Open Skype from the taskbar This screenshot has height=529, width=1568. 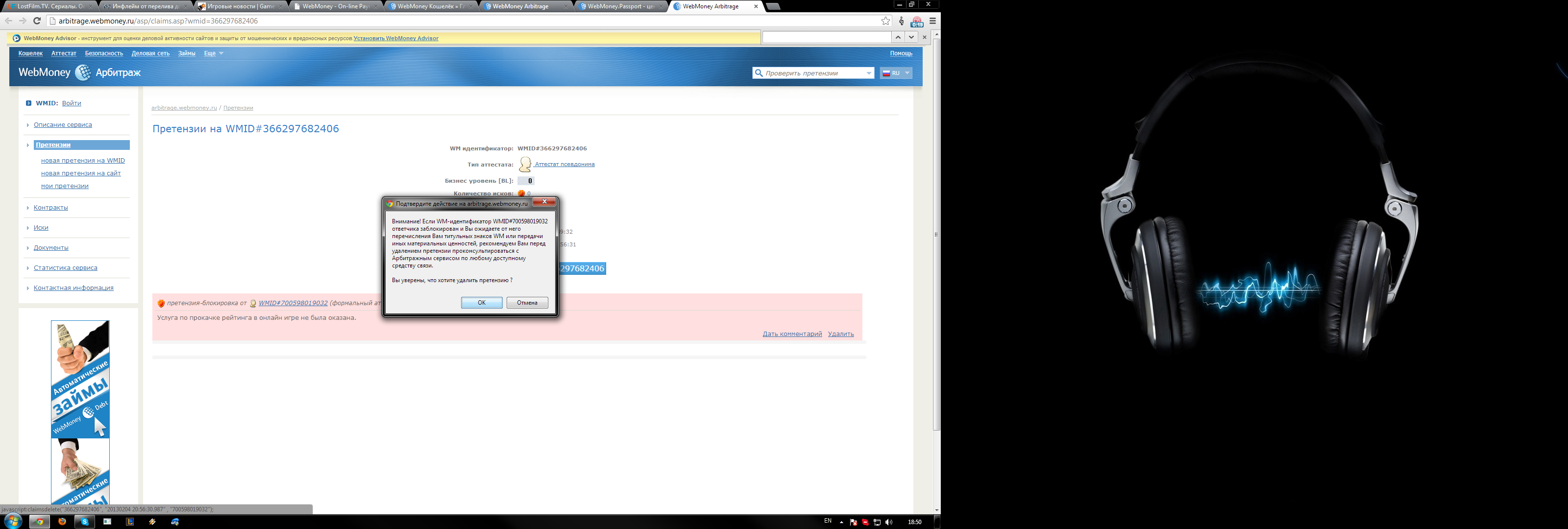point(85,522)
